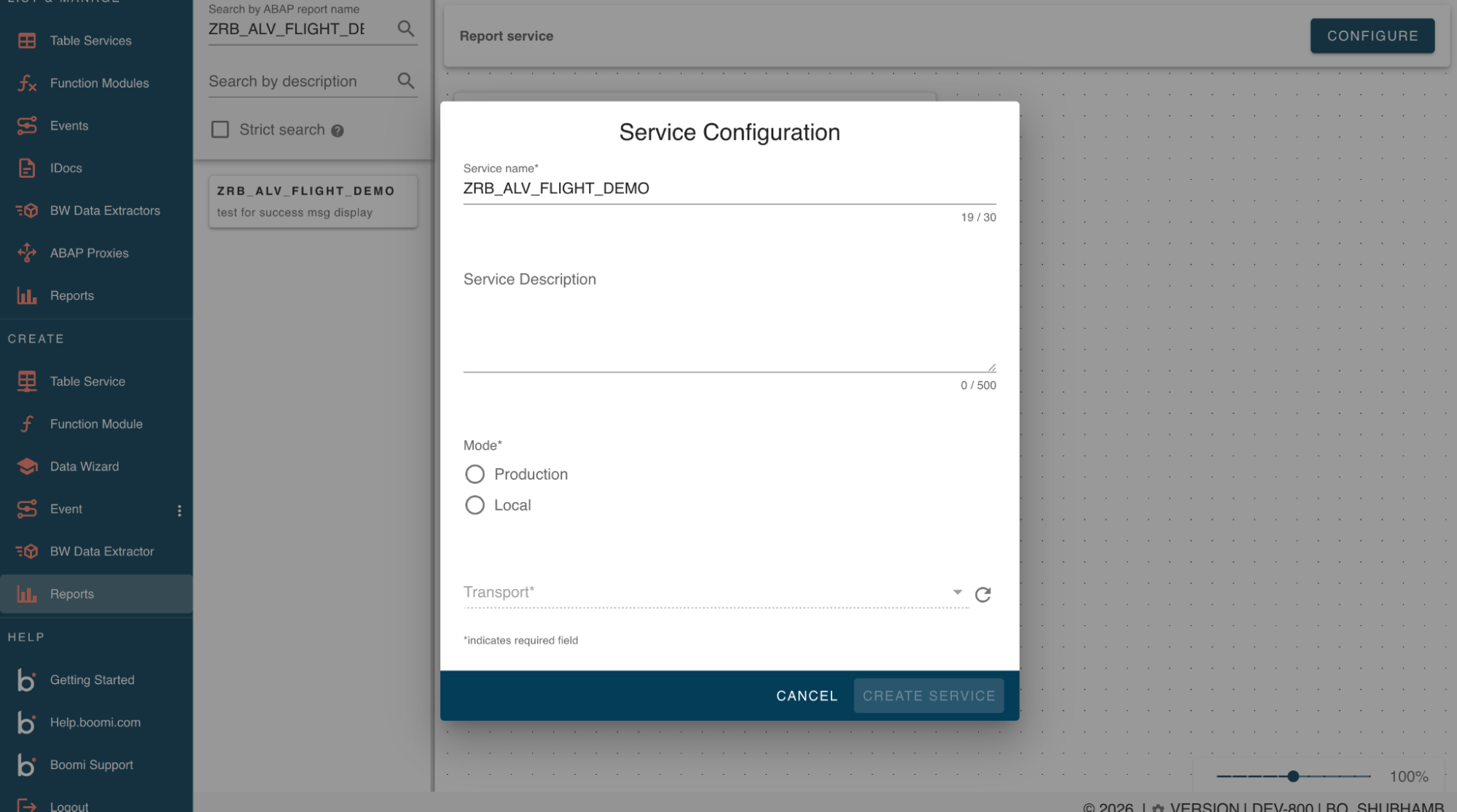Viewport: 1457px width, 812px height.
Task: Click the Events sidebar icon
Action: [x=27, y=125]
